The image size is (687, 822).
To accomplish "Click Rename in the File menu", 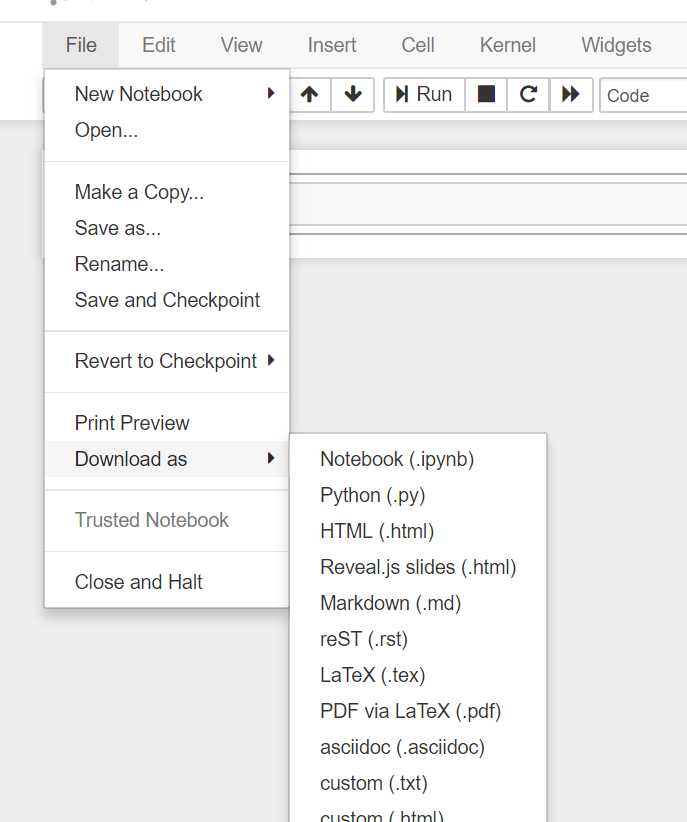I will 119,264.
